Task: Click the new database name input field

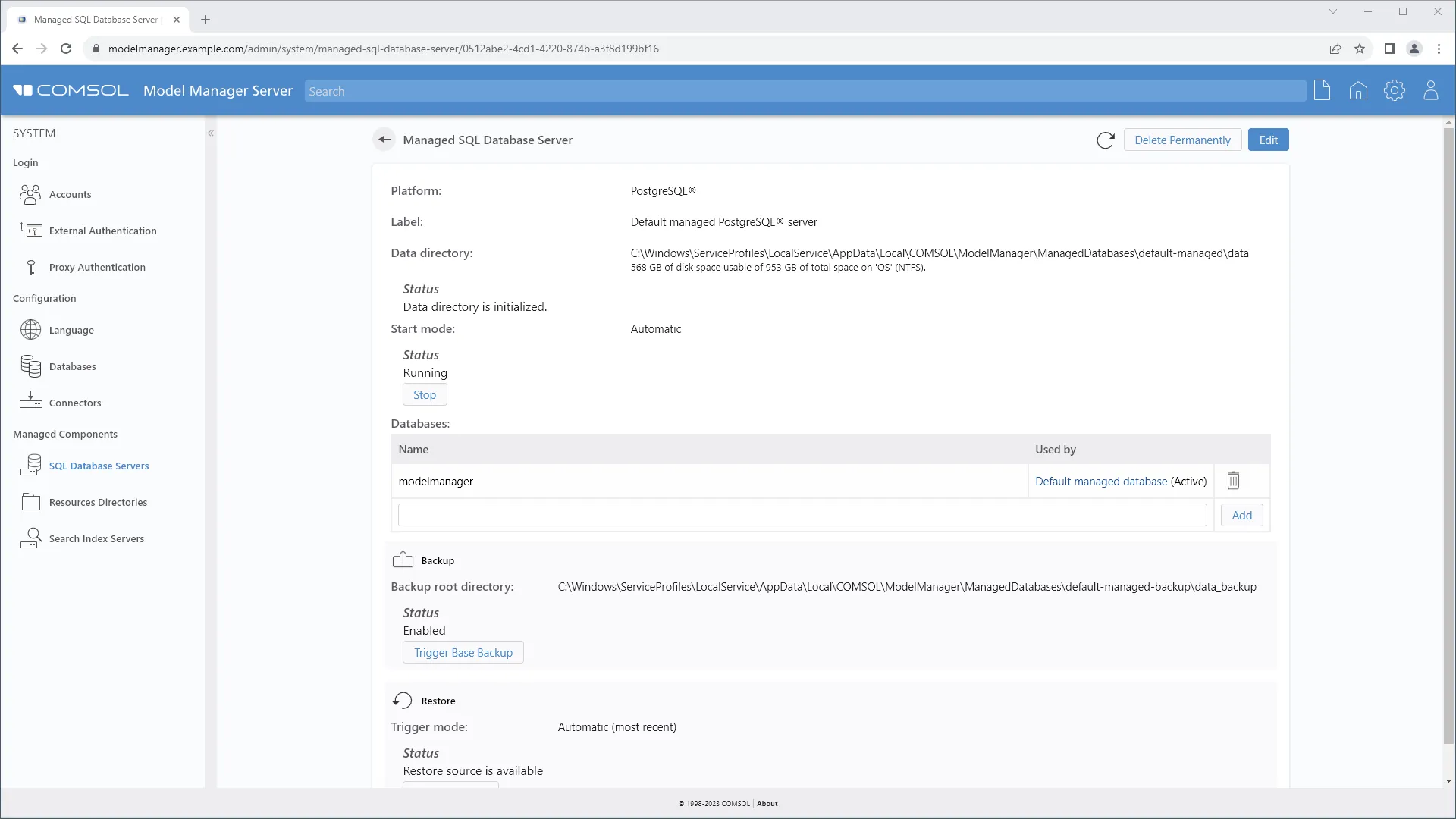Action: pos(802,516)
